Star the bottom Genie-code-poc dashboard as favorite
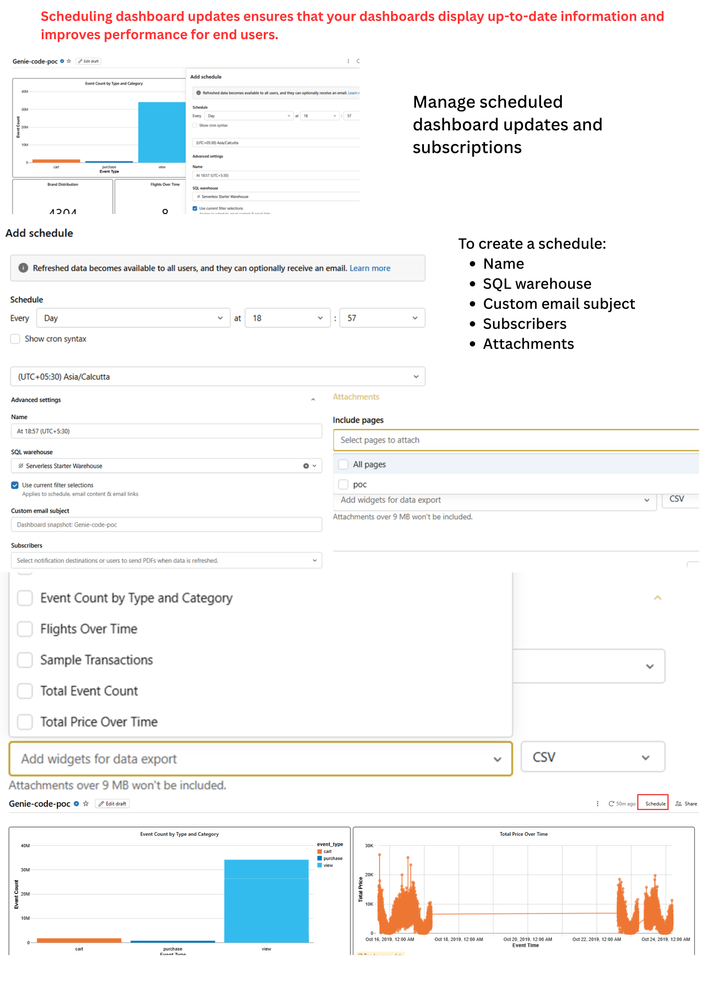 [86, 803]
